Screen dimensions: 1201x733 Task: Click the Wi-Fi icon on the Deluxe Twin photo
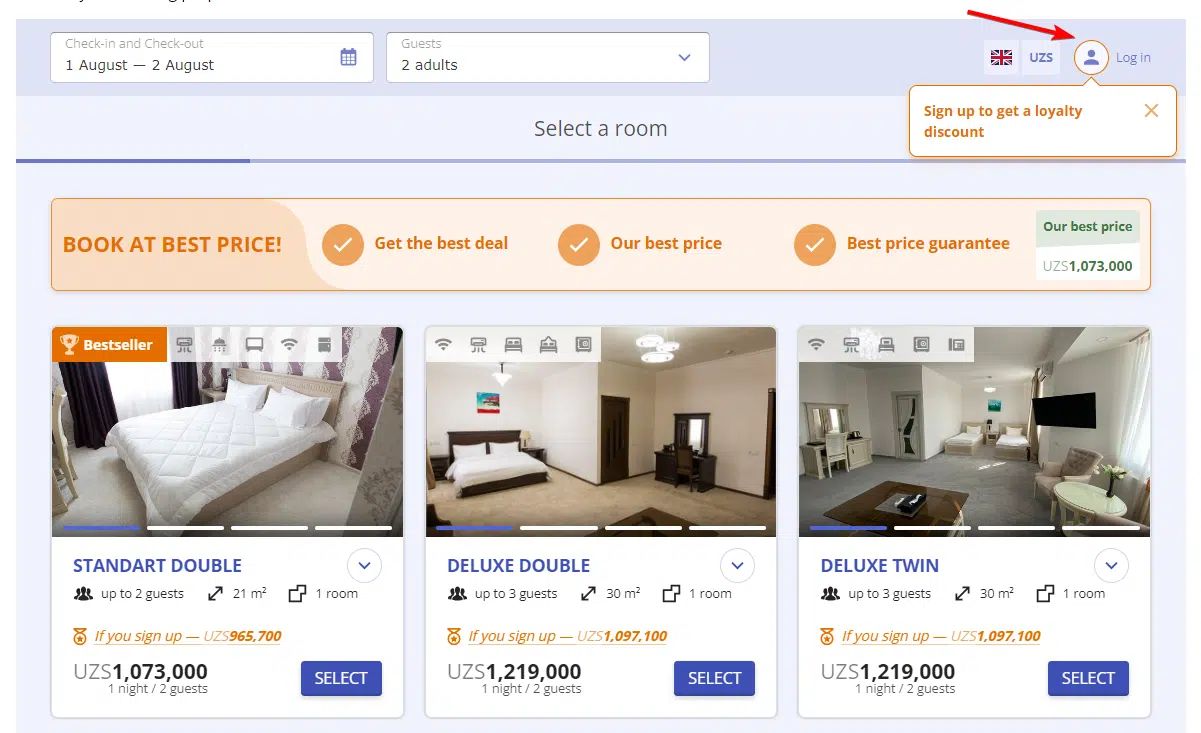pos(817,345)
